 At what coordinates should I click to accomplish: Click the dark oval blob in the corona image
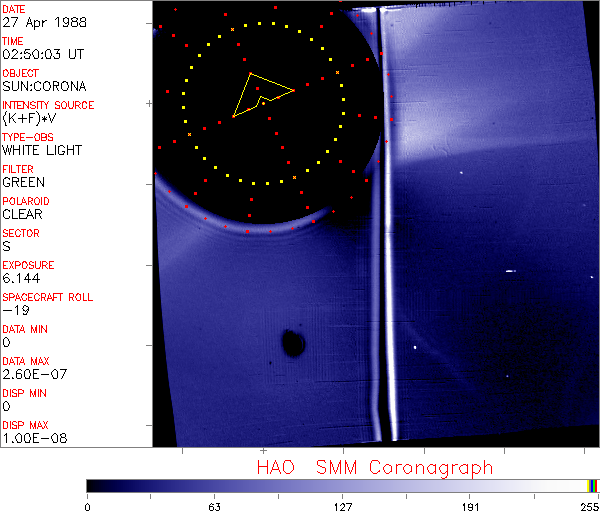(293, 343)
